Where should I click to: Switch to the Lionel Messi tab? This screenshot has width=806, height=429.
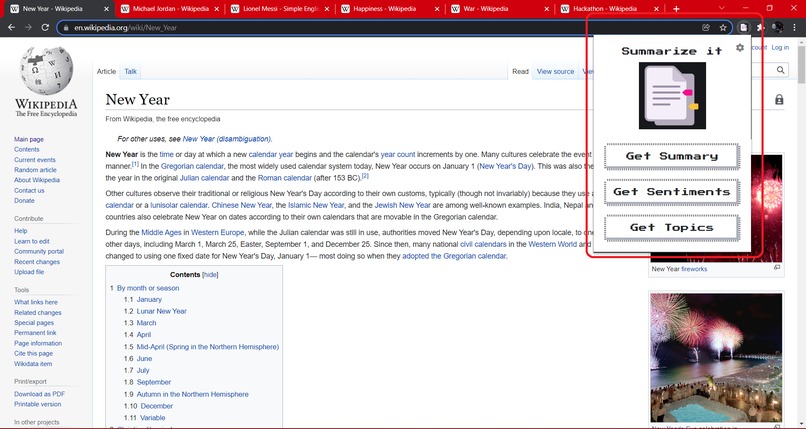(280, 9)
